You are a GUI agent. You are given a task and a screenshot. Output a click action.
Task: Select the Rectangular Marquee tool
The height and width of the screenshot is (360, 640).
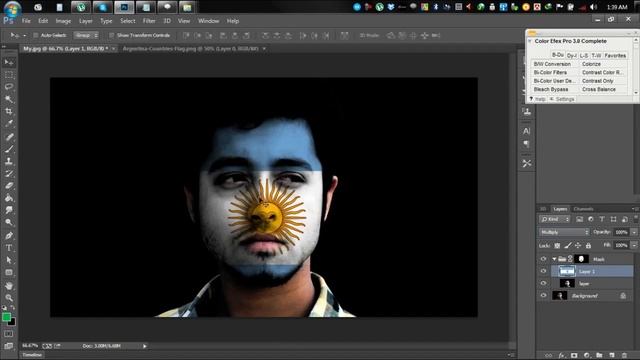pyautogui.click(x=9, y=75)
